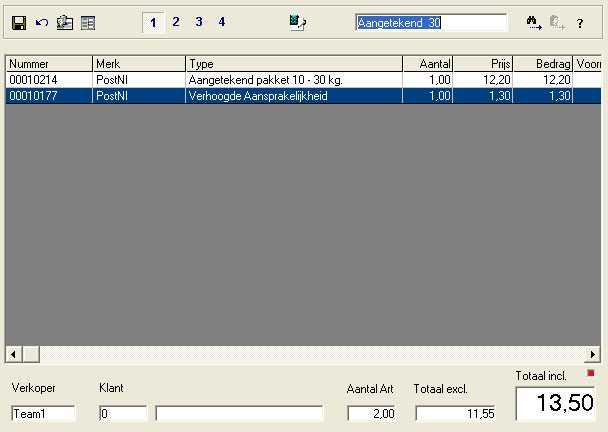Open tab 3
Screen dimensions: 608x432
tap(199, 22)
